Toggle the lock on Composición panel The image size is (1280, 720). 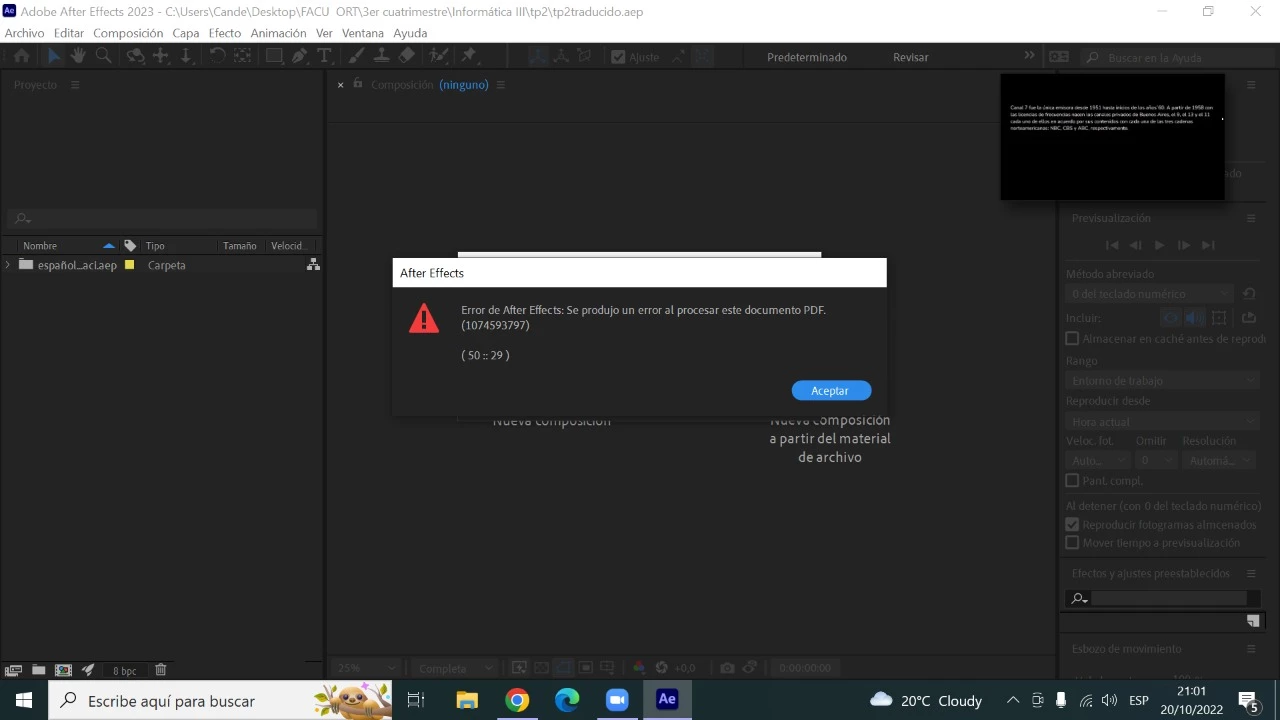358,84
